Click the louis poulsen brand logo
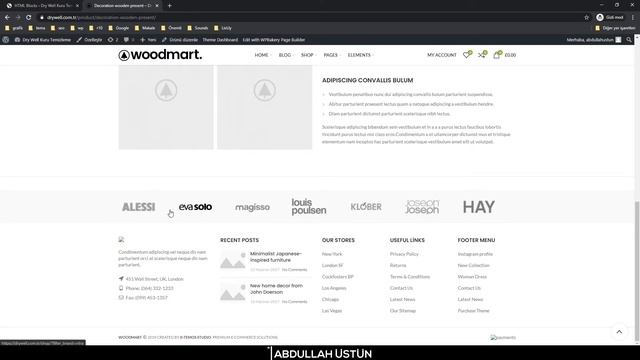Screen dimensions: 640x360 [x=309, y=207]
